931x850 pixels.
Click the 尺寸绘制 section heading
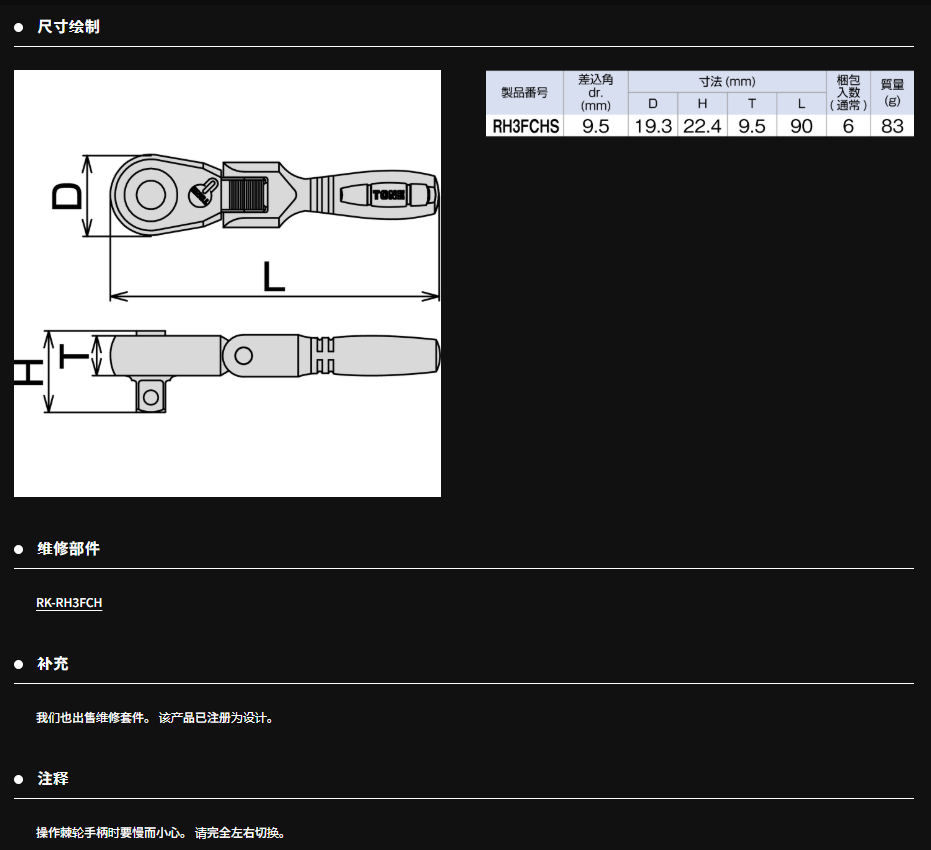point(68,27)
